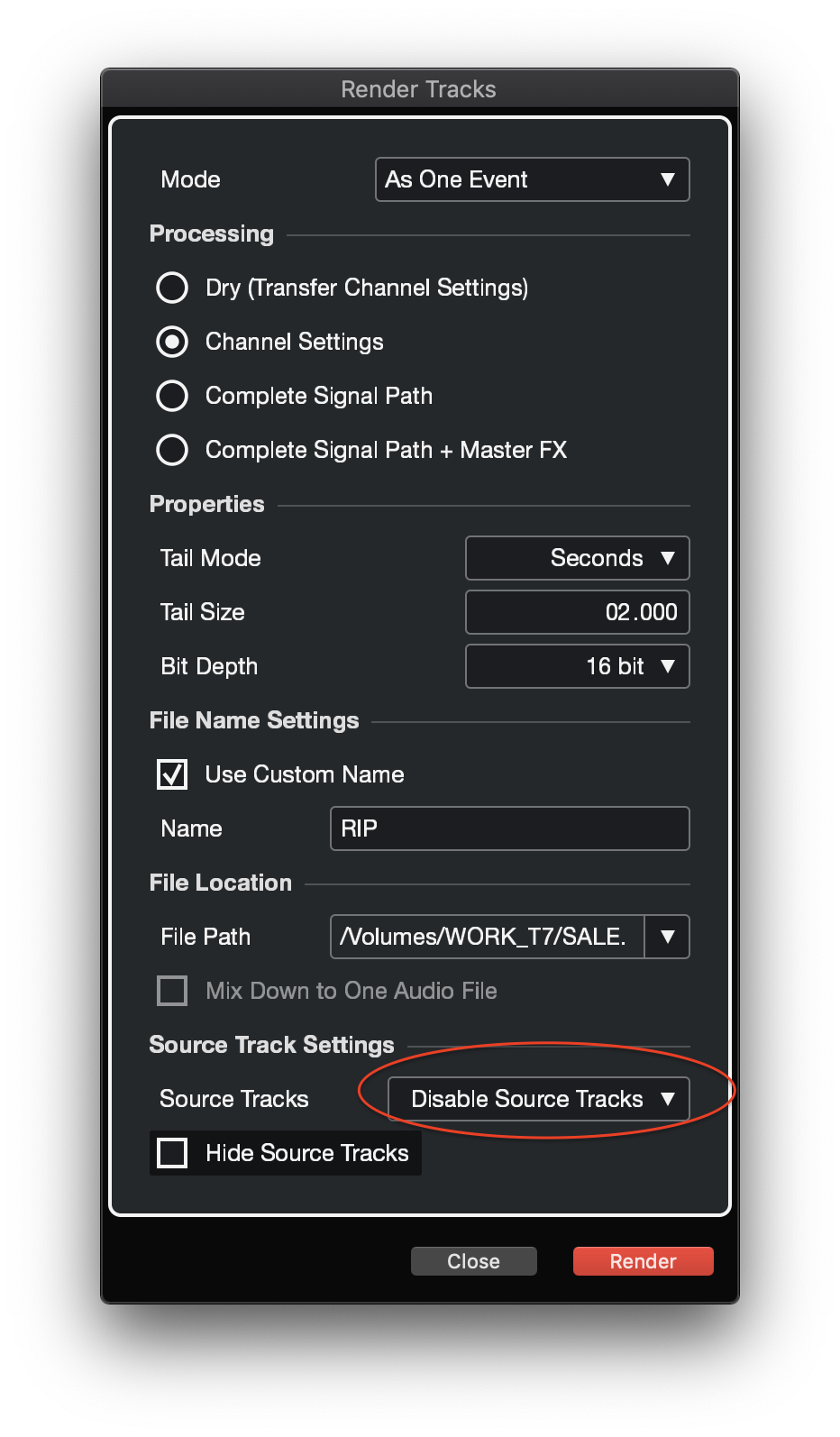Open the Tail Mode Seconds dropdown

click(x=577, y=558)
